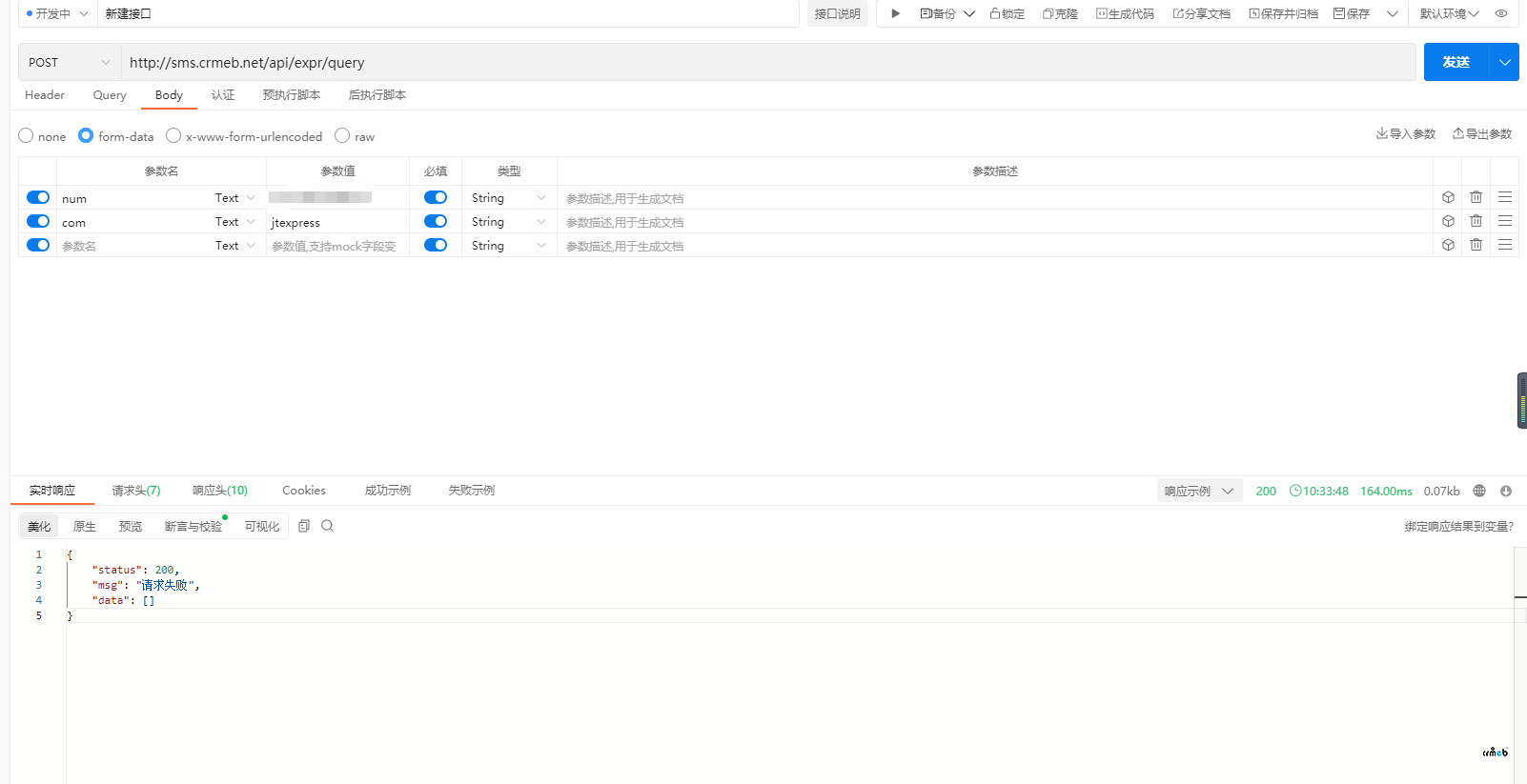Open the 响应示例 dropdown
The width and height of the screenshot is (1527, 784).
1199,491
